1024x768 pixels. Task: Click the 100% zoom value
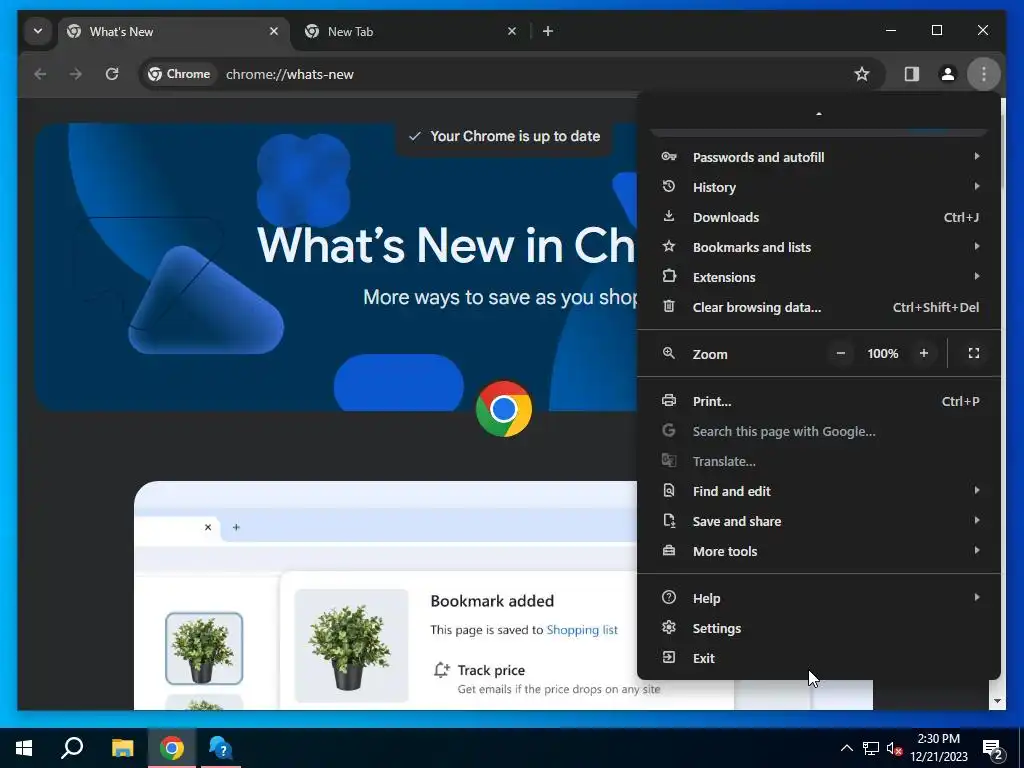click(882, 354)
